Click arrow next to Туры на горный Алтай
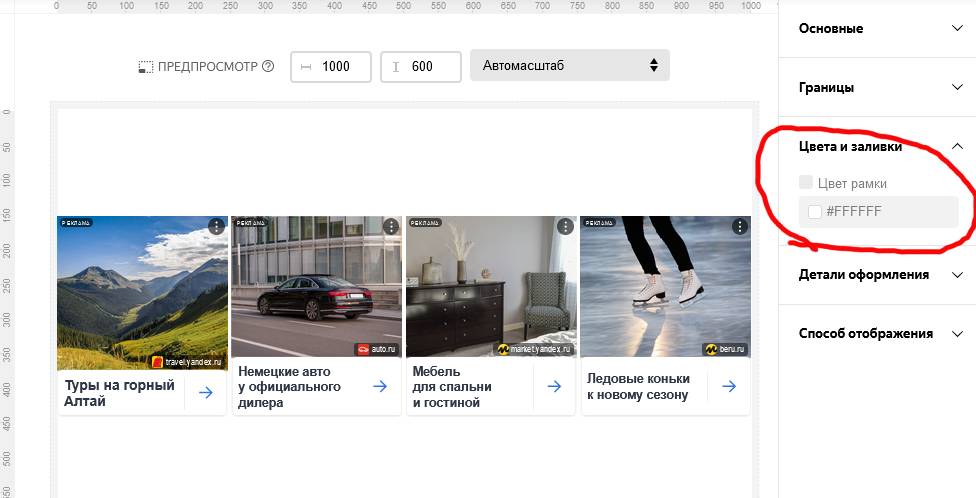The width and height of the screenshot is (976, 498). click(205, 392)
